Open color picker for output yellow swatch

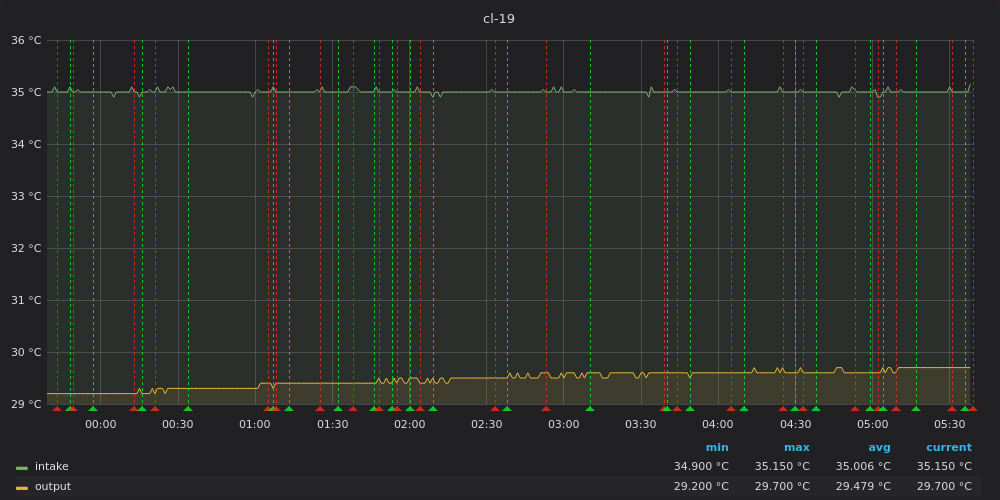(22, 487)
